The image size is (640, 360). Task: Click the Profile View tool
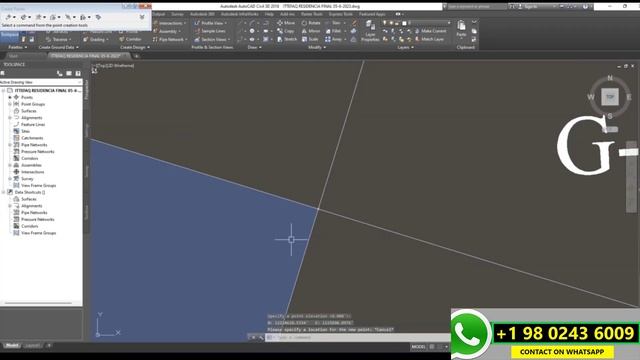(211, 23)
